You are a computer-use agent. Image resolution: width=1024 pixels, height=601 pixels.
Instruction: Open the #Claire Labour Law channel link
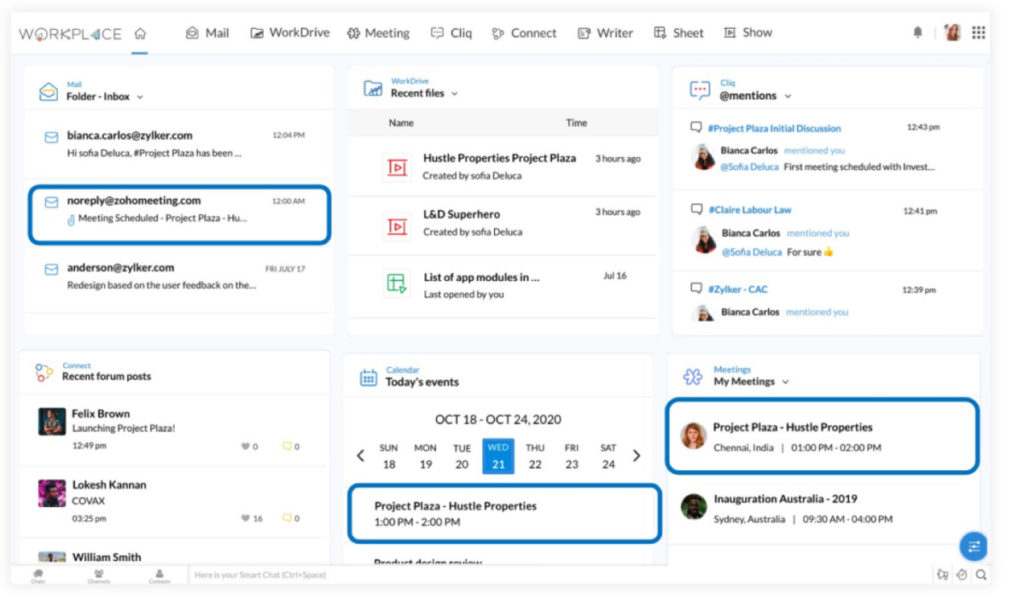(x=749, y=210)
